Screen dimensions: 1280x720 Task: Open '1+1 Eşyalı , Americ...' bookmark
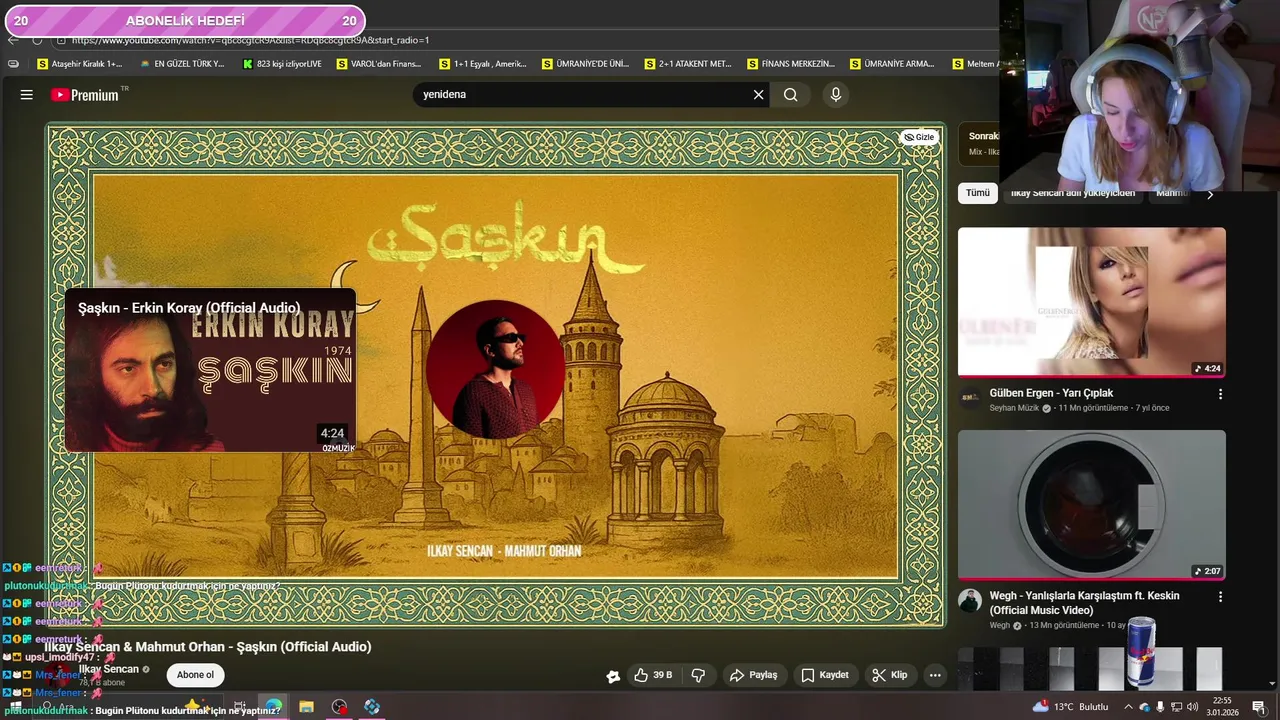[482, 64]
